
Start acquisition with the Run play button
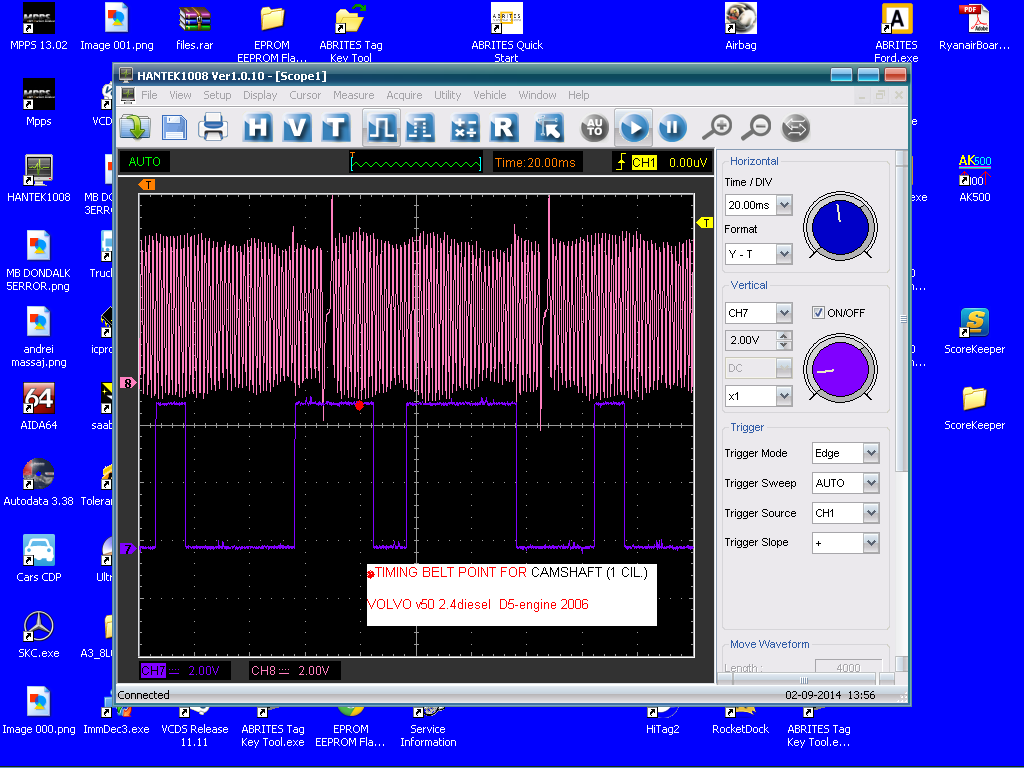pyautogui.click(x=634, y=128)
